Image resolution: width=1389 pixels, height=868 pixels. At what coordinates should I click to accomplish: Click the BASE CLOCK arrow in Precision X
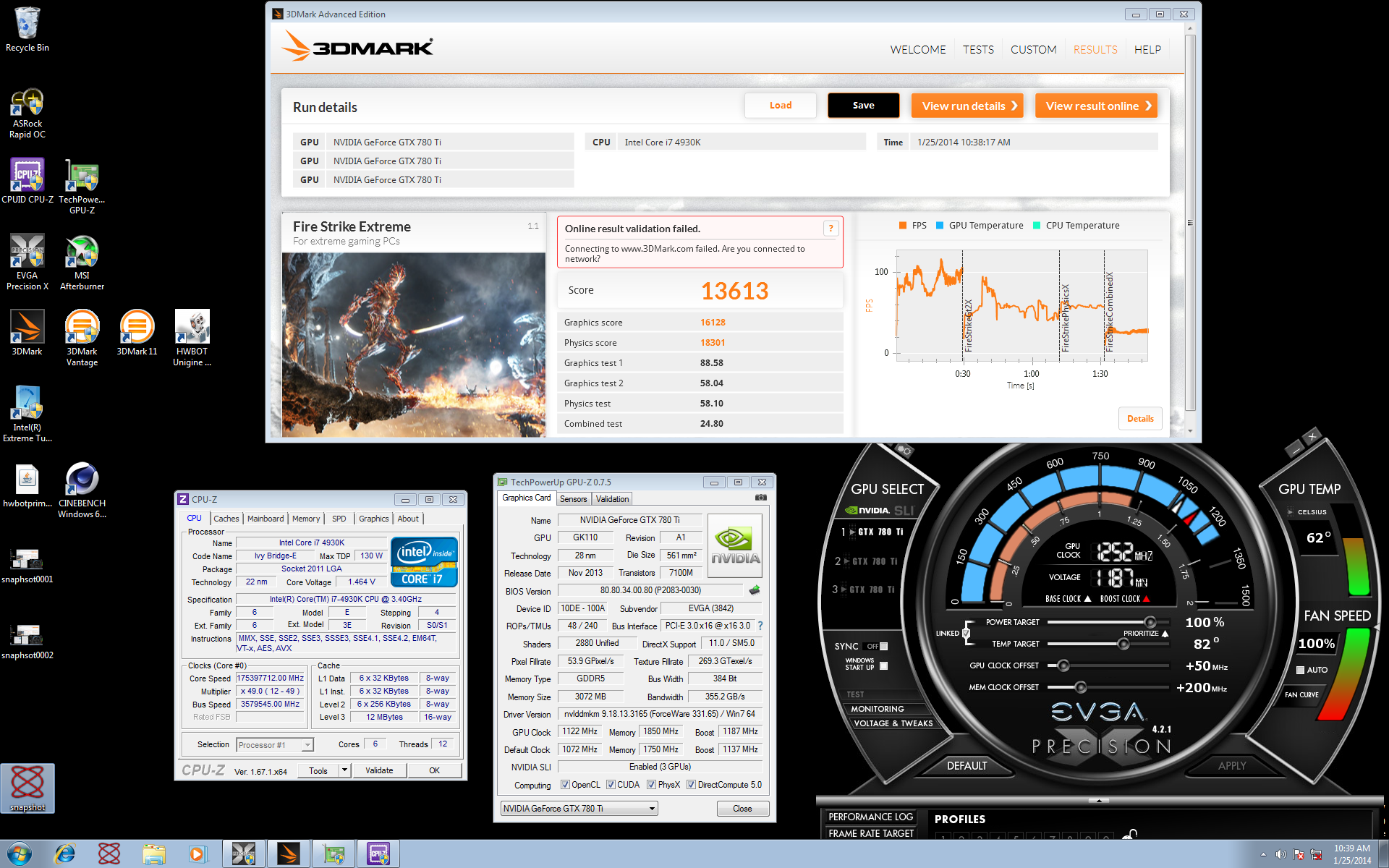click(1087, 599)
